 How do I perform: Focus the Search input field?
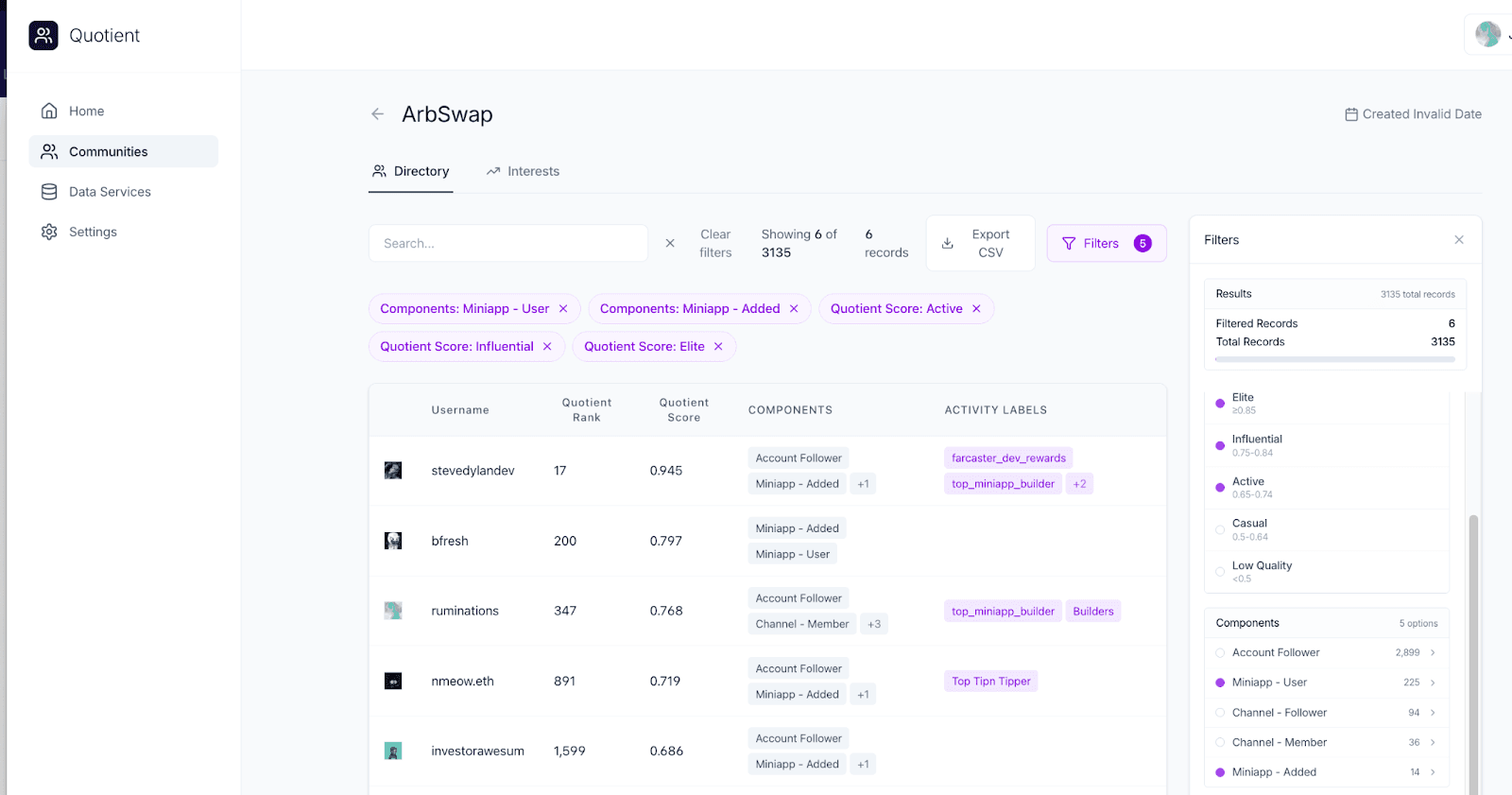coord(508,243)
